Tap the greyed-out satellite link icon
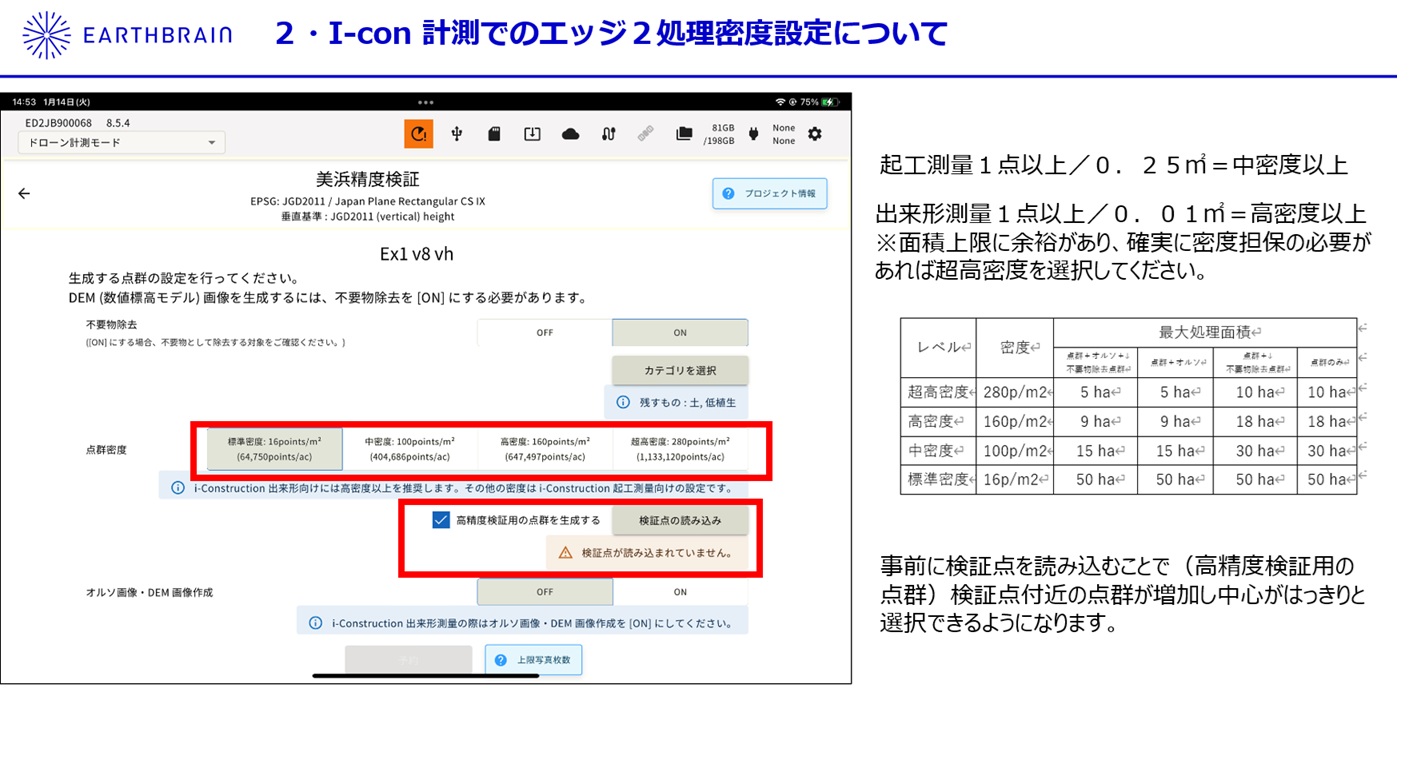The width and height of the screenshot is (1412, 769). (646, 133)
